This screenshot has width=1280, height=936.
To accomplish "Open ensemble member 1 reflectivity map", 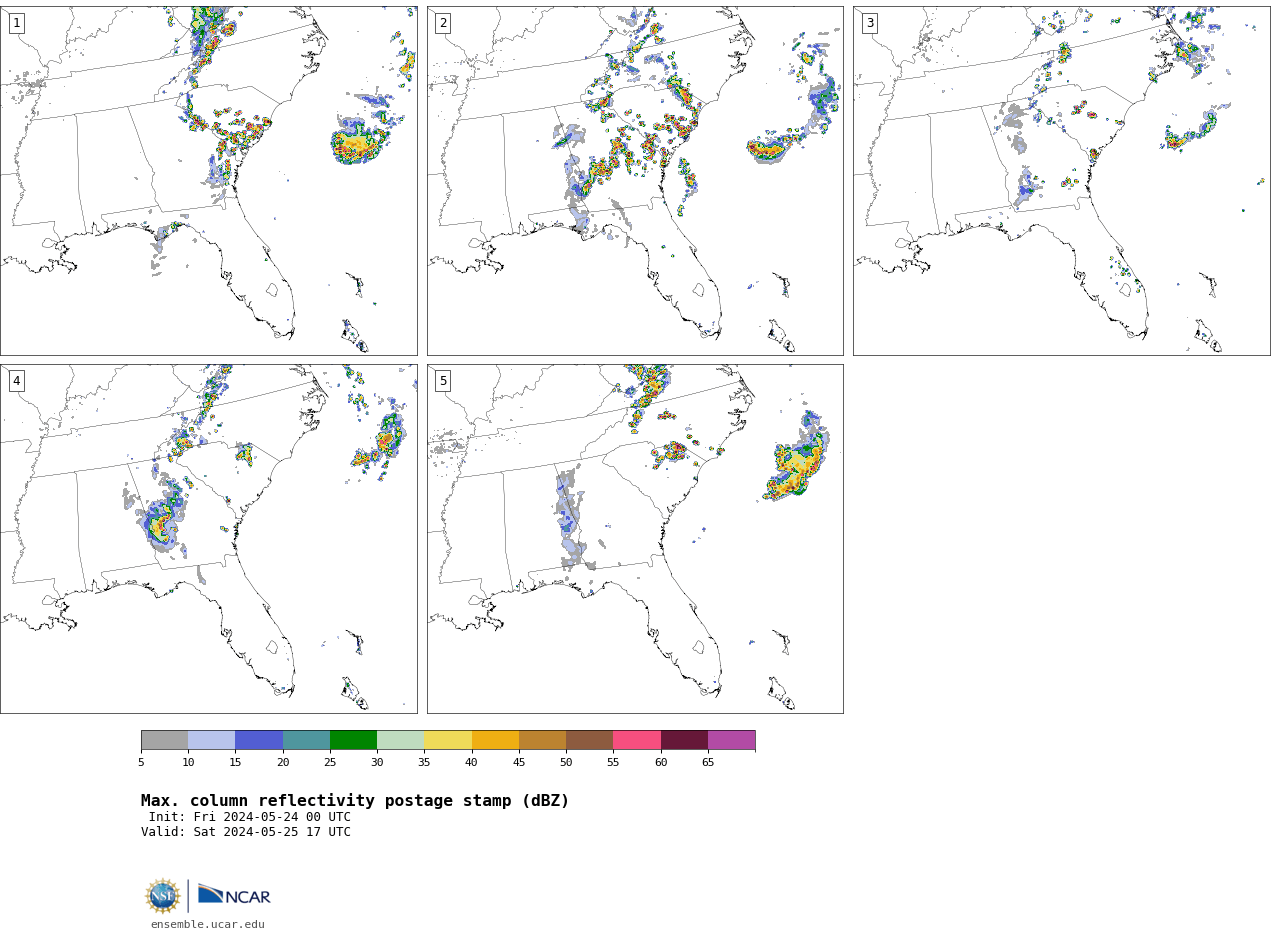I will click(208, 181).
